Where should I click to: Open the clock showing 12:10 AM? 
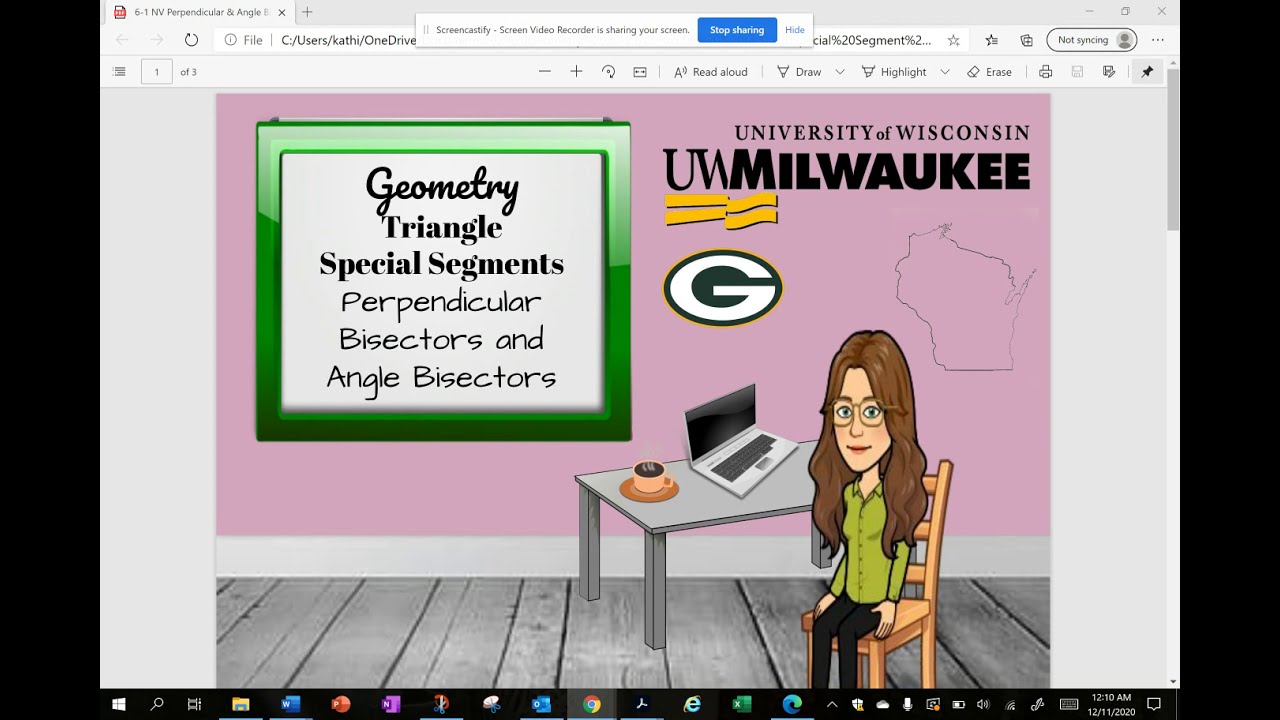(1111, 704)
